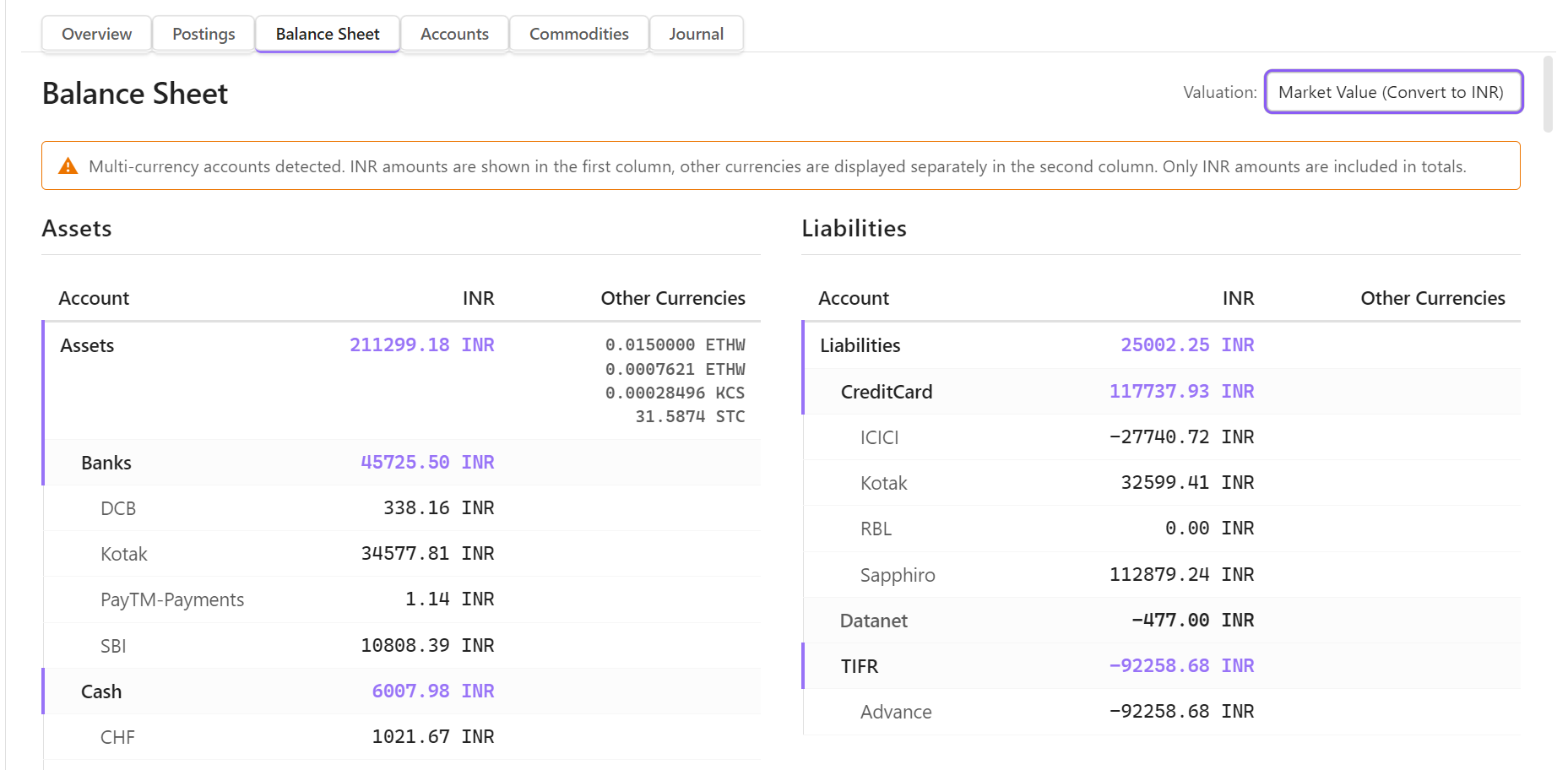Select the PayTM-Payments account row
The height and width of the screenshot is (770, 1568).
pyautogui.click(x=172, y=599)
